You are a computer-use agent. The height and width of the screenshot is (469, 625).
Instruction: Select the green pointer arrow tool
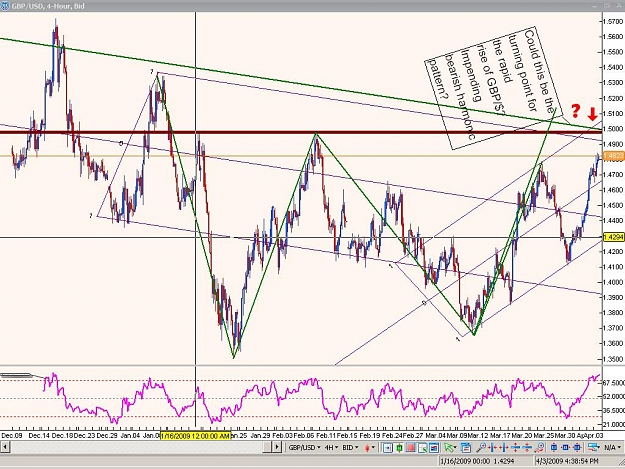[448, 448]
